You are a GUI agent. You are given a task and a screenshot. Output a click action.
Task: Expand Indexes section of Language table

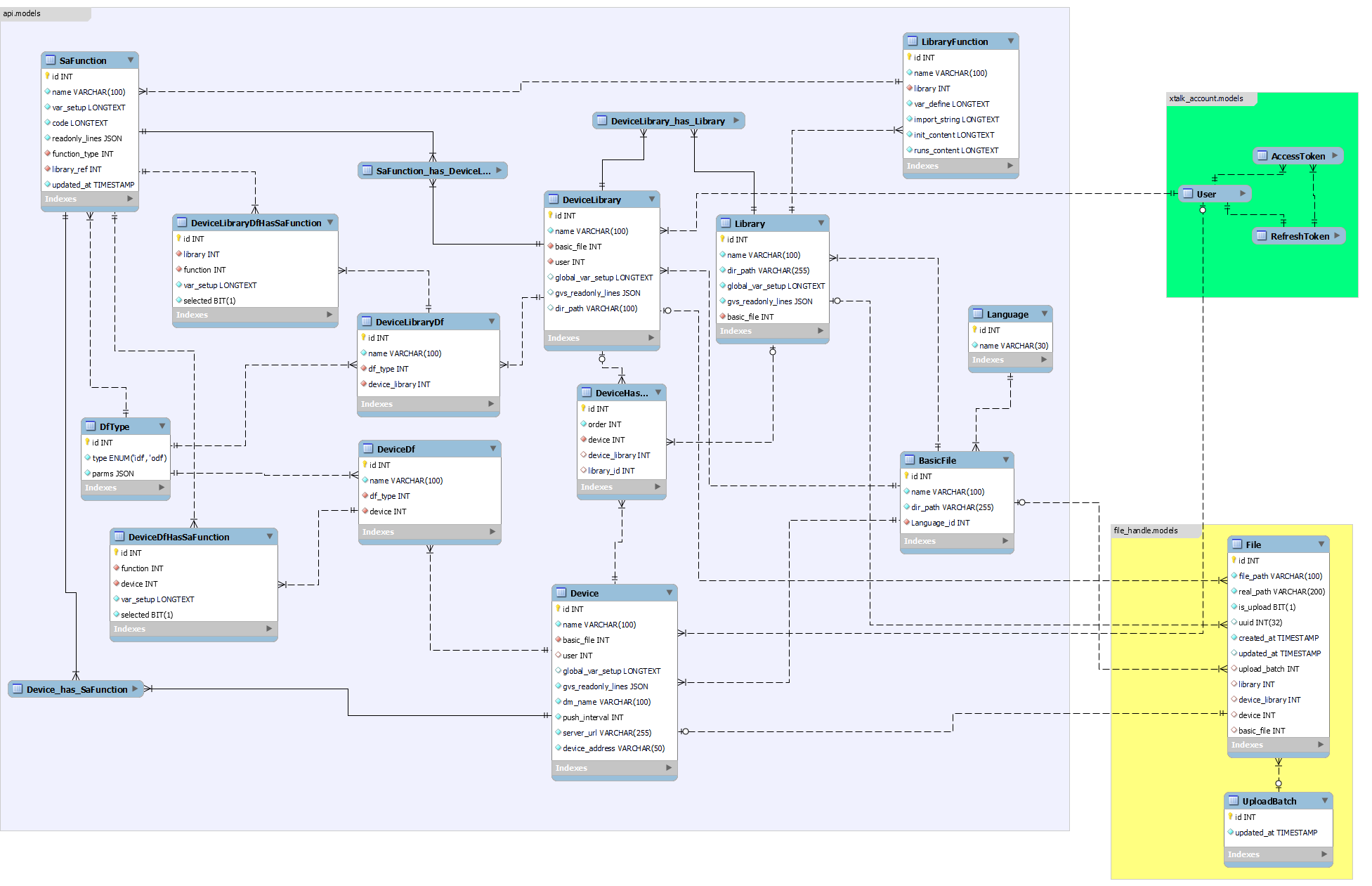point(1043,360)
